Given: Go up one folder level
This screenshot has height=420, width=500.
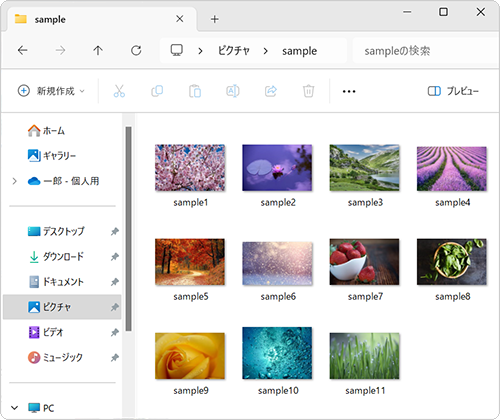Looking at the screenshot, I should (98, 51).
